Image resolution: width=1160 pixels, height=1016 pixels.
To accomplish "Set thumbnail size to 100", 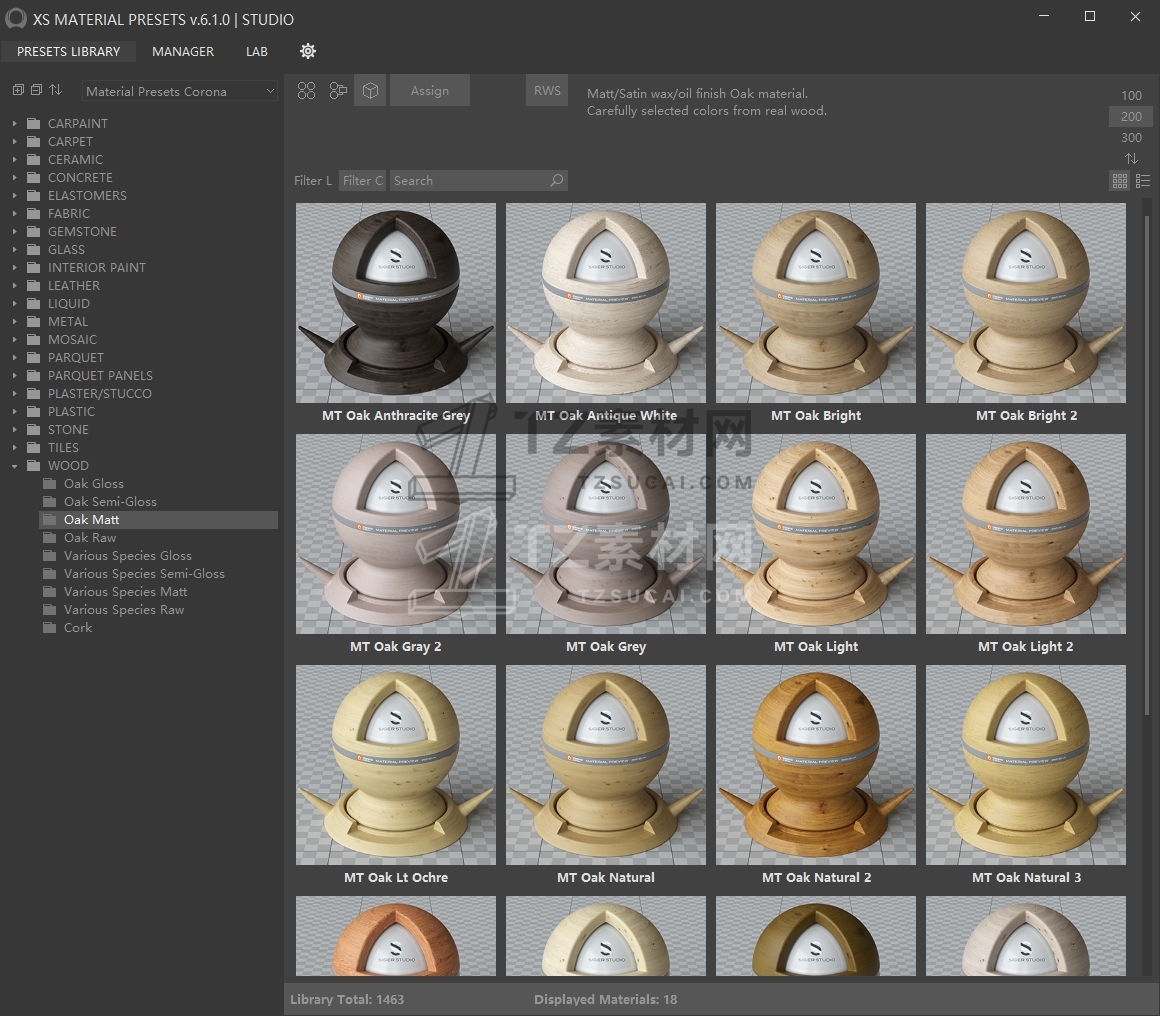I will (1131, 95).
